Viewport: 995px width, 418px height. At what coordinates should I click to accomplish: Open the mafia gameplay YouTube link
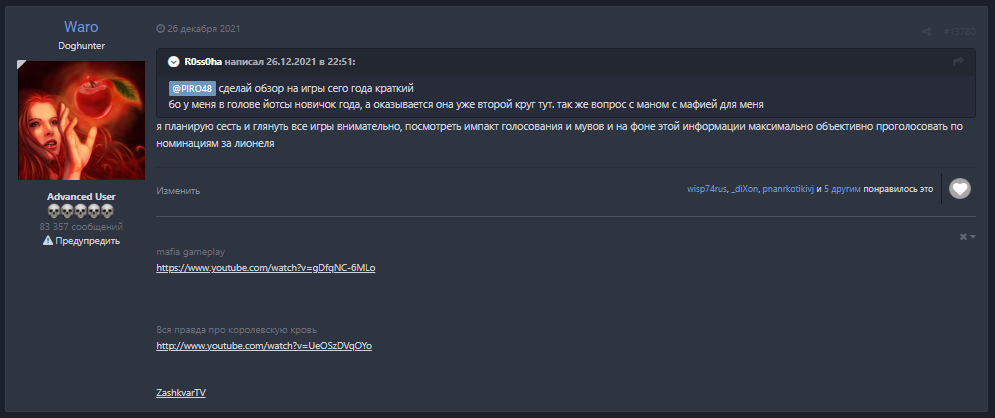tap(265, 269)
